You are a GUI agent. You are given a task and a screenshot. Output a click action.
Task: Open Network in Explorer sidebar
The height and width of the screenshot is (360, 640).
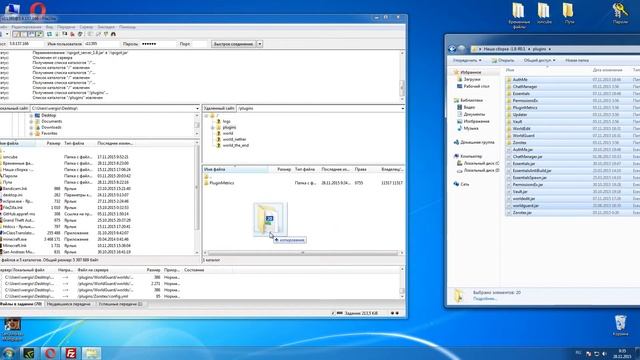point(461,184)
